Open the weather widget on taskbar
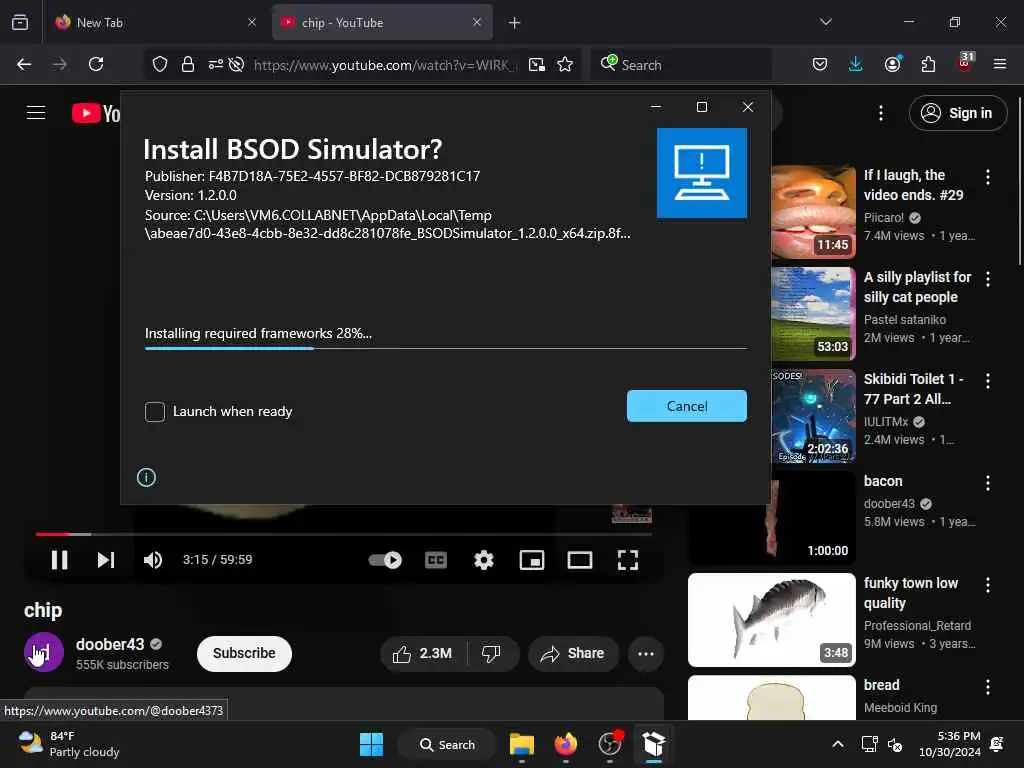1024x768 pixels. click(x=69, y=744)
